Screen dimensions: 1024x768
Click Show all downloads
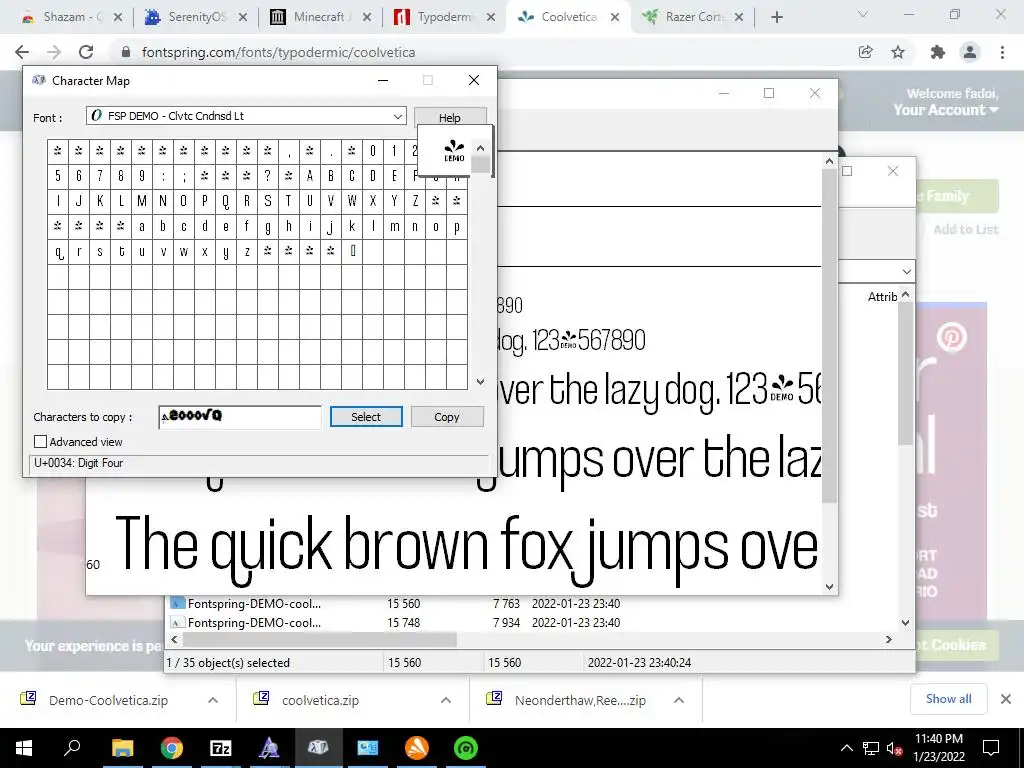point(948,699)
